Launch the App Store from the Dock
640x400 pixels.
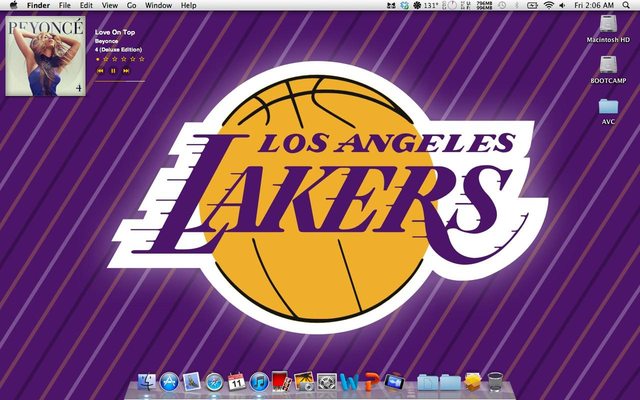[x=169, y=382]
